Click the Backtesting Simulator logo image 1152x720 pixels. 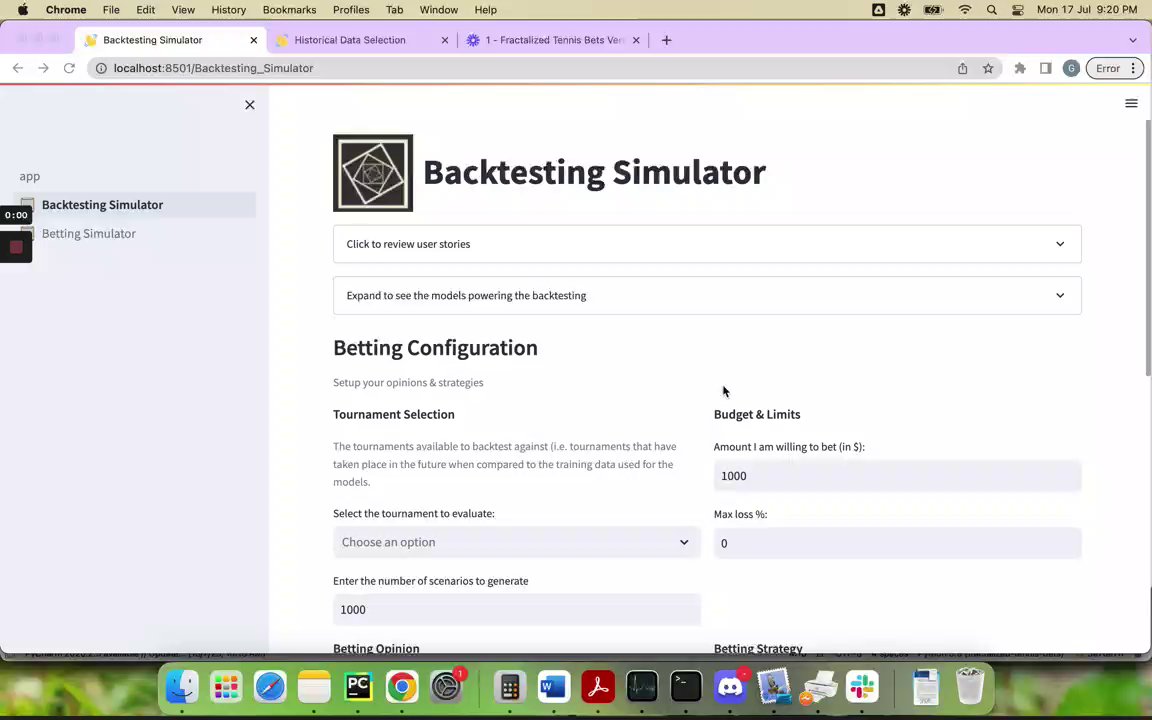pyautogui.click(x=372, y=173)
